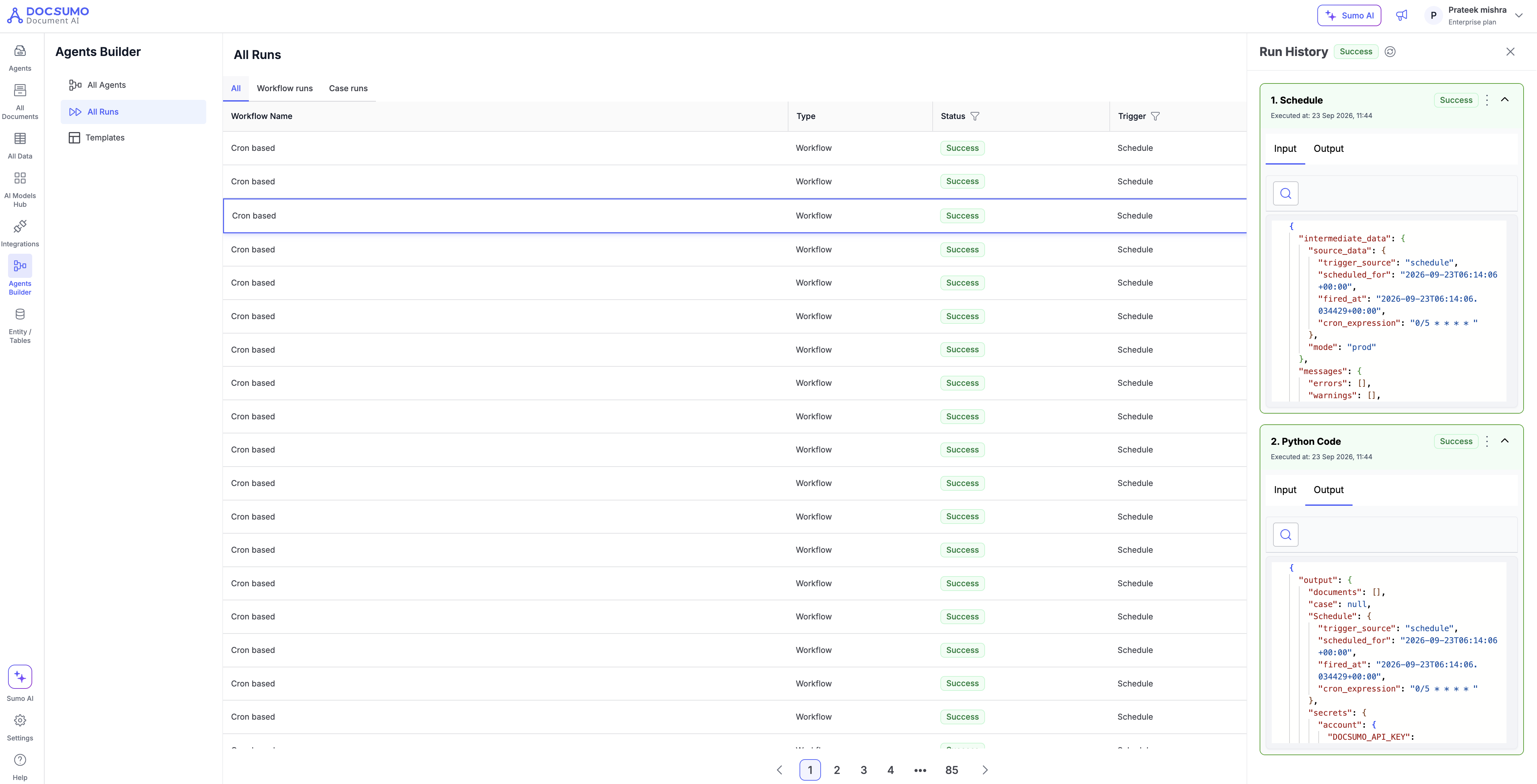
Task: Go to page 85 of runs
Action: (952, 770)
